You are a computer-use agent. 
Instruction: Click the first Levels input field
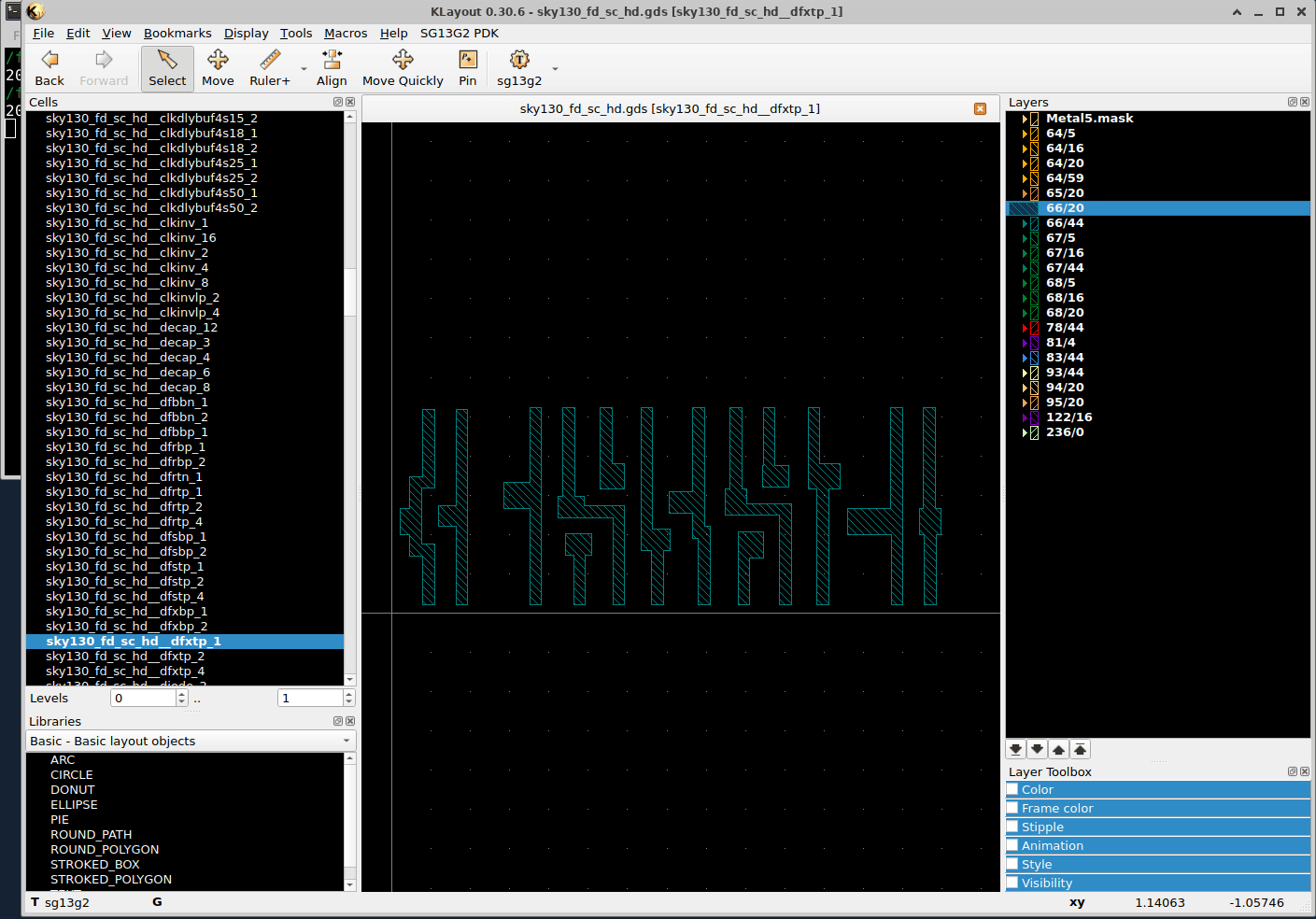tap(143, 698)
